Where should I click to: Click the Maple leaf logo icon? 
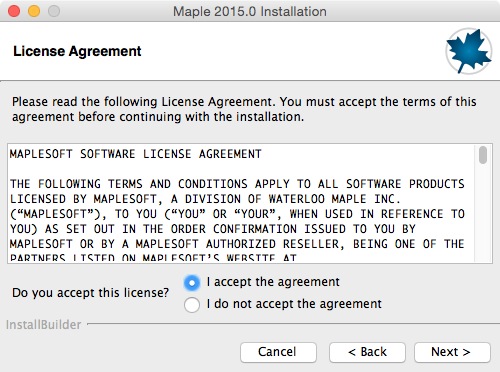pyautogui.click(x=469, y=51)
